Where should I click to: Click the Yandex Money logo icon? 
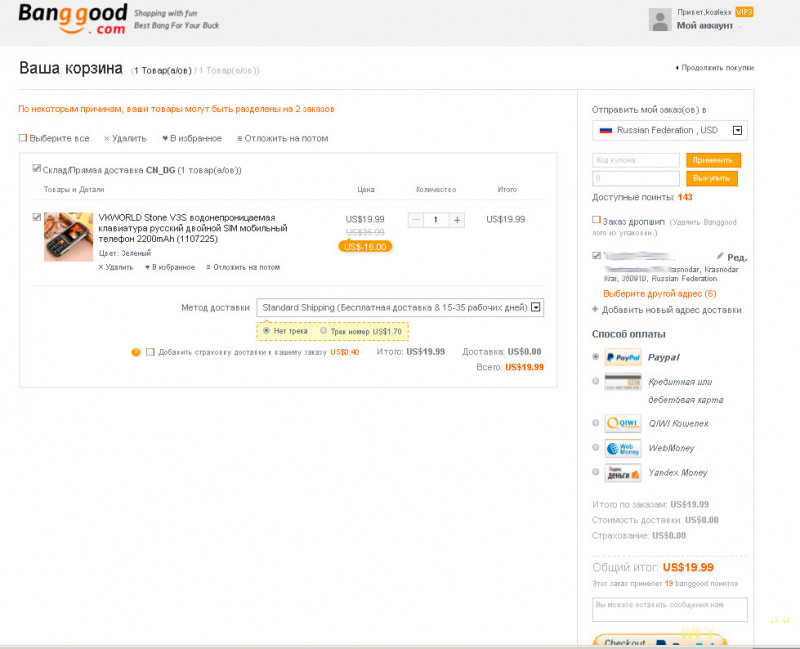(x=623, y=473)
